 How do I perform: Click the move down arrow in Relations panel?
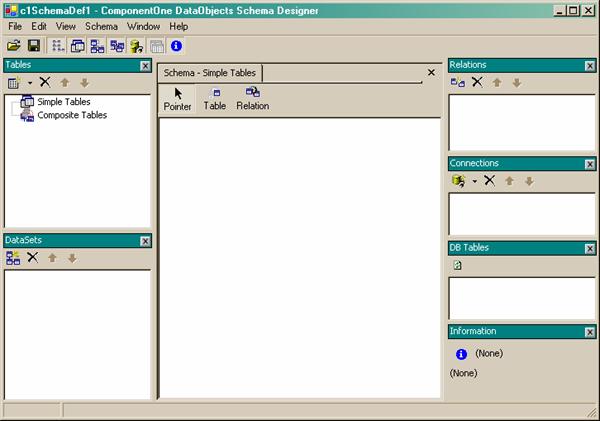coord(517,83)
